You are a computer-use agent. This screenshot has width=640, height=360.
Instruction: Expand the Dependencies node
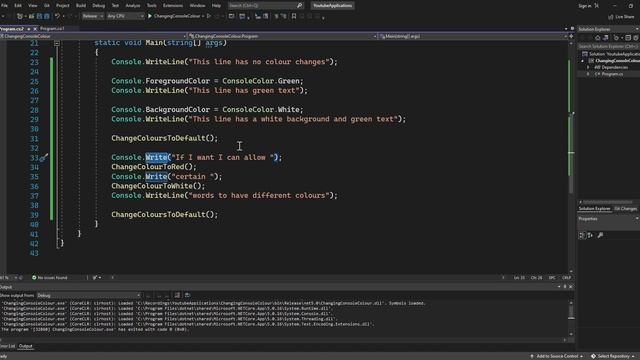pos(588,67)
